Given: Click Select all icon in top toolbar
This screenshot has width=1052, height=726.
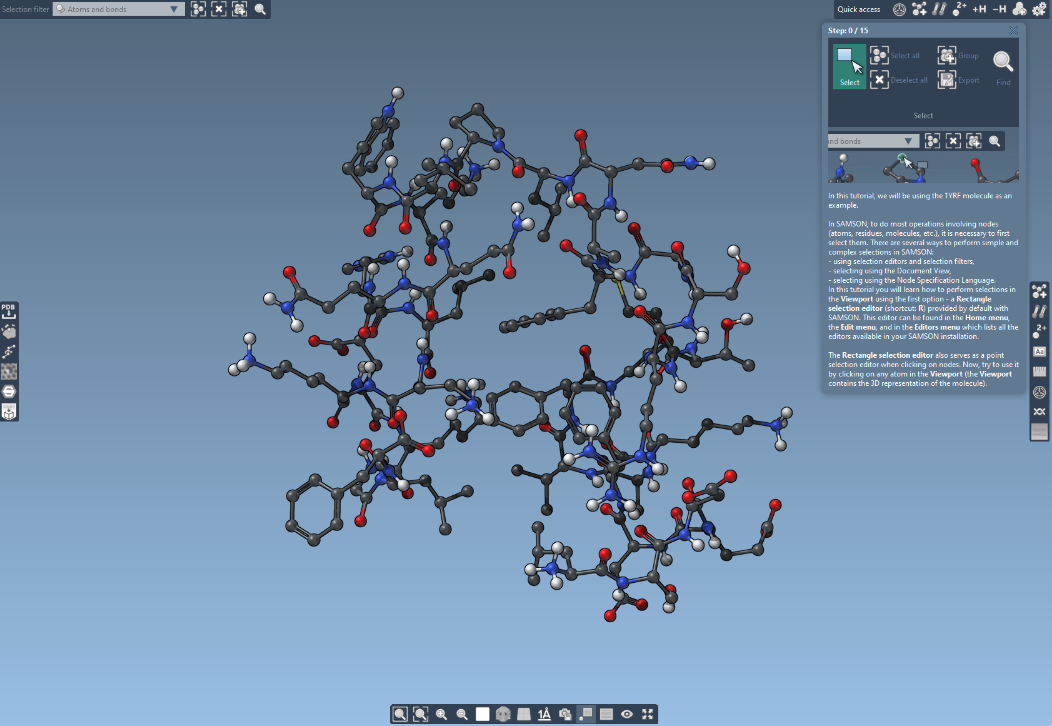Looking at the screenshot, I should (x=199, y=9).
